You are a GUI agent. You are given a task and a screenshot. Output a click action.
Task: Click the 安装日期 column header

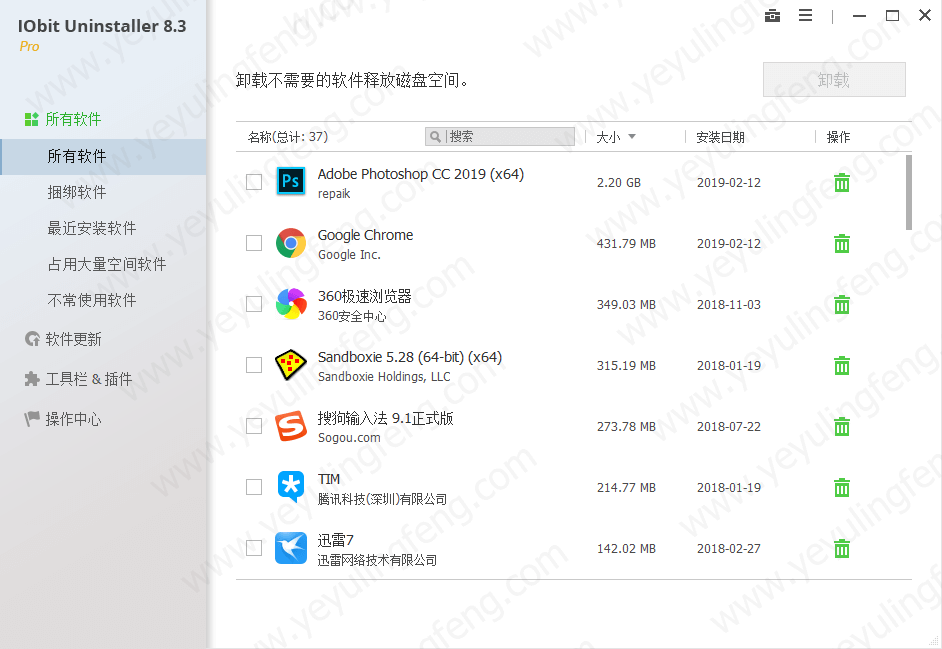(x=720, y=138)
